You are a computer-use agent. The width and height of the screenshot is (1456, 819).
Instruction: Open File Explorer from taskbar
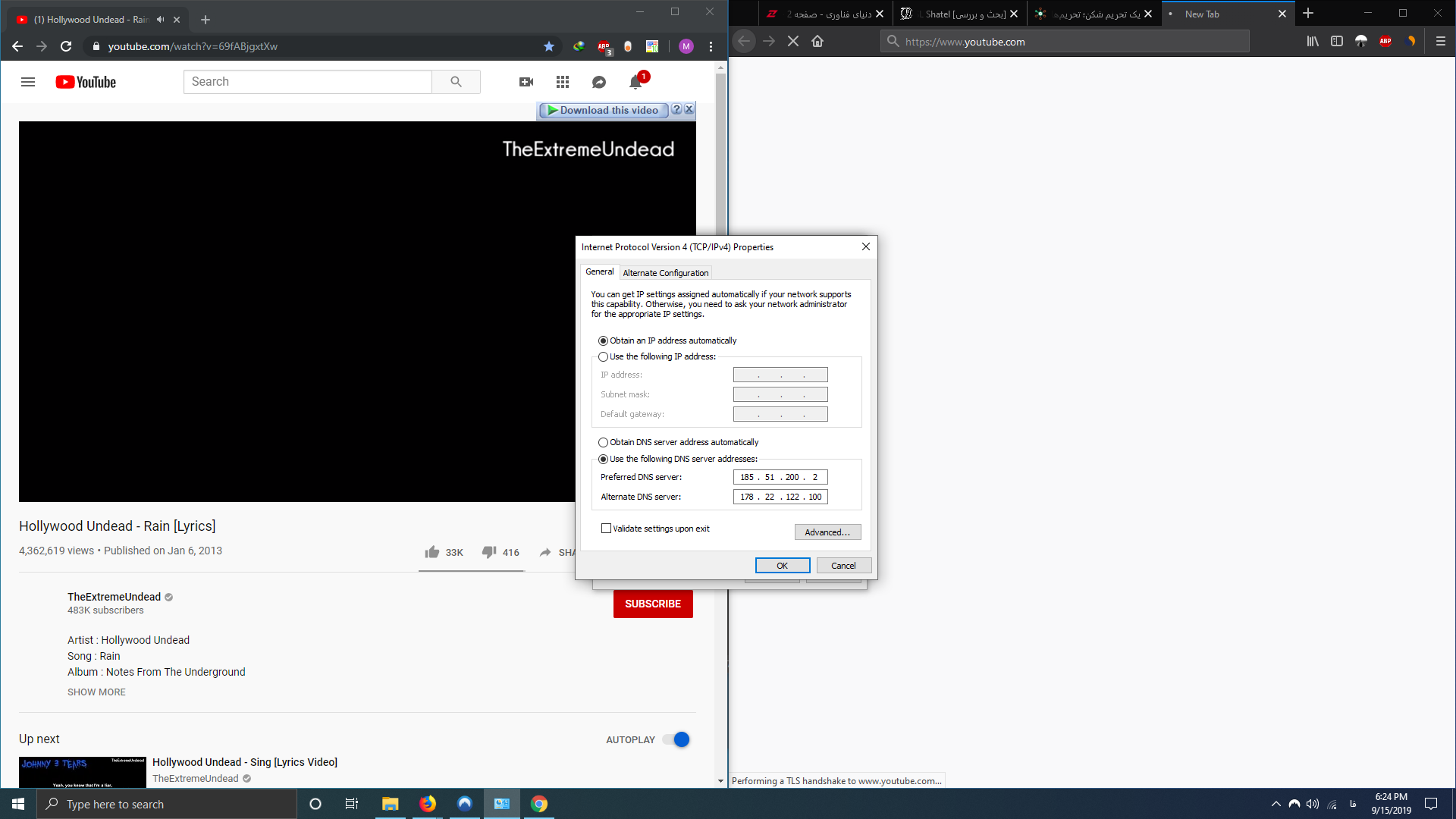390,804
